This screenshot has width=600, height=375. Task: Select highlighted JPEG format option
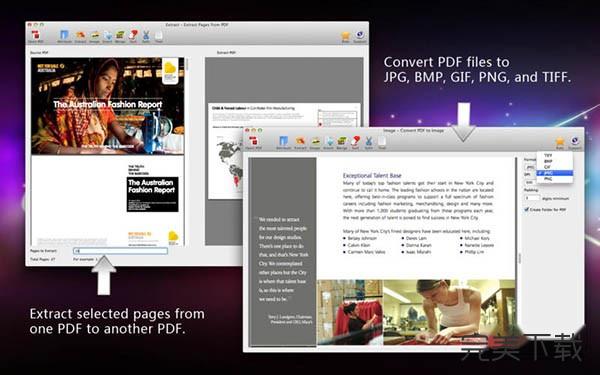tap(554, 173)
